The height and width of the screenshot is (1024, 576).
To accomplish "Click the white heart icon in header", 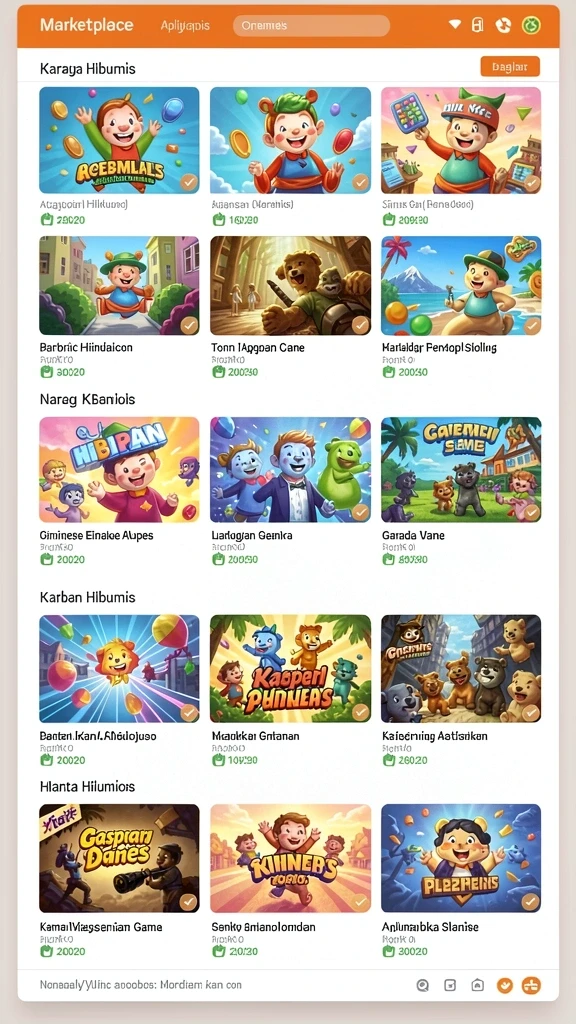I will point(455,25).
